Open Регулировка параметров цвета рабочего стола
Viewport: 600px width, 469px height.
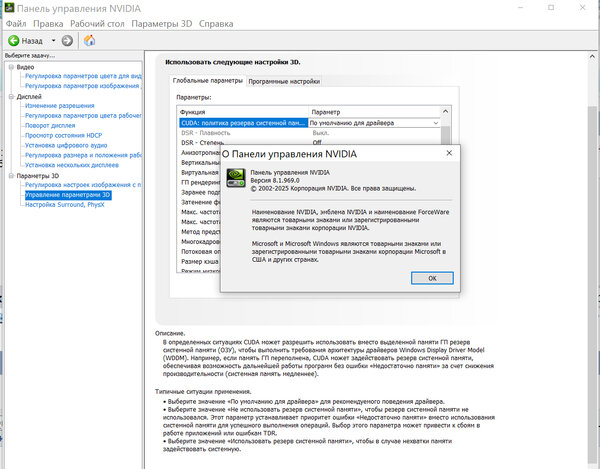click(83, 116)
